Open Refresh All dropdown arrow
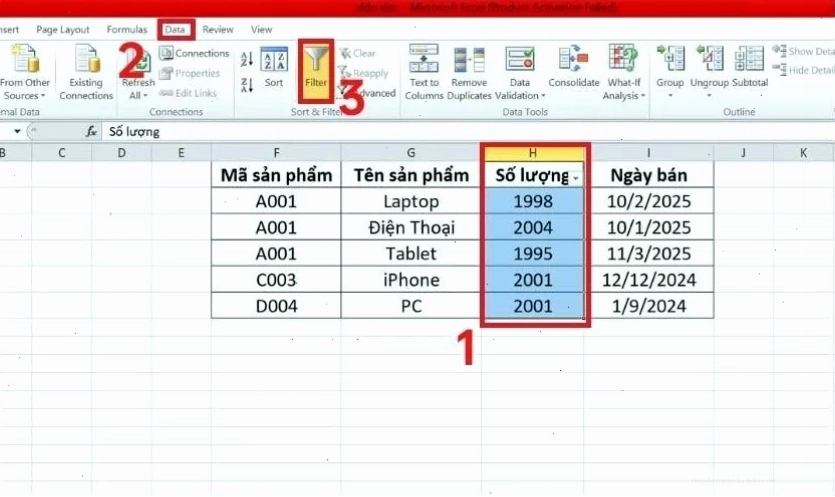835x497 pixels. [x=145, y=96]
